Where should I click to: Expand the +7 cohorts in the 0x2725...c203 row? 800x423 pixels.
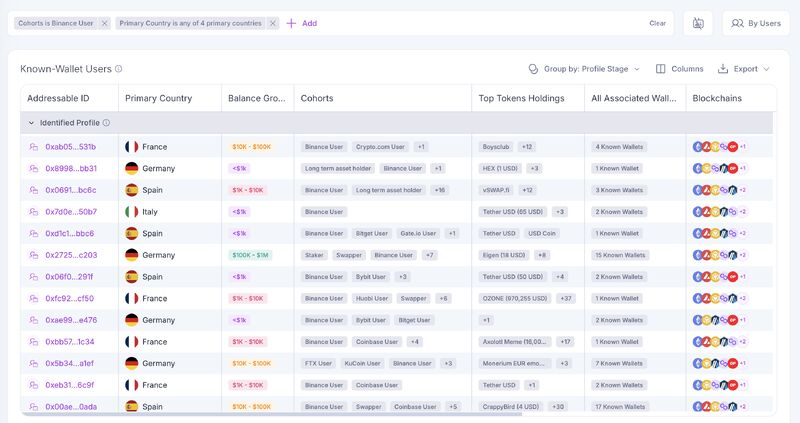tap(430, 255)
